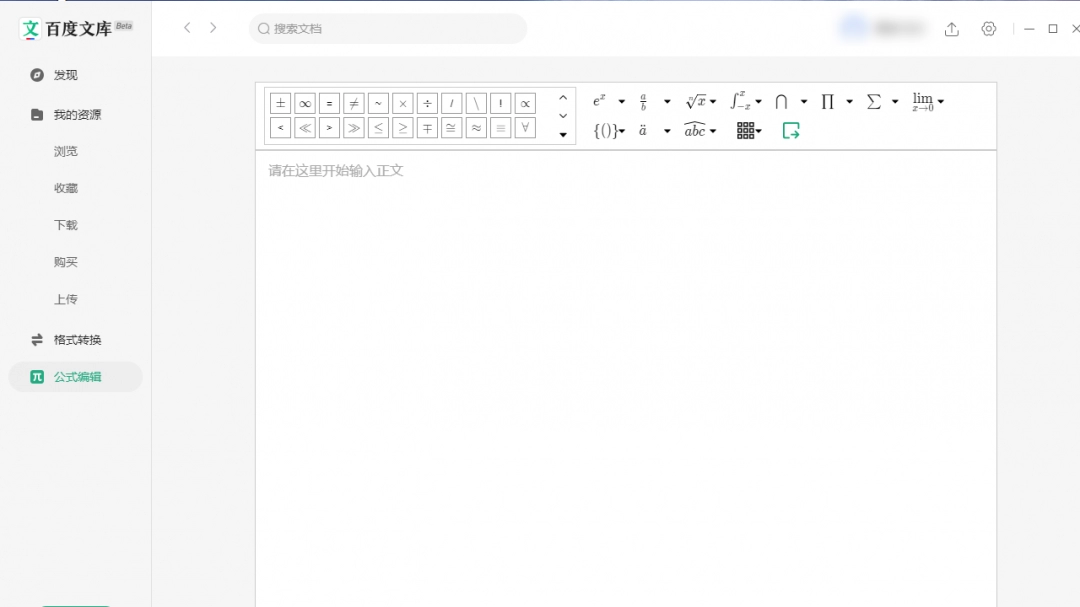1080x607 pixels.
Task: Insert the approximately-equal symbol
Action: click(x=476, y=128)
